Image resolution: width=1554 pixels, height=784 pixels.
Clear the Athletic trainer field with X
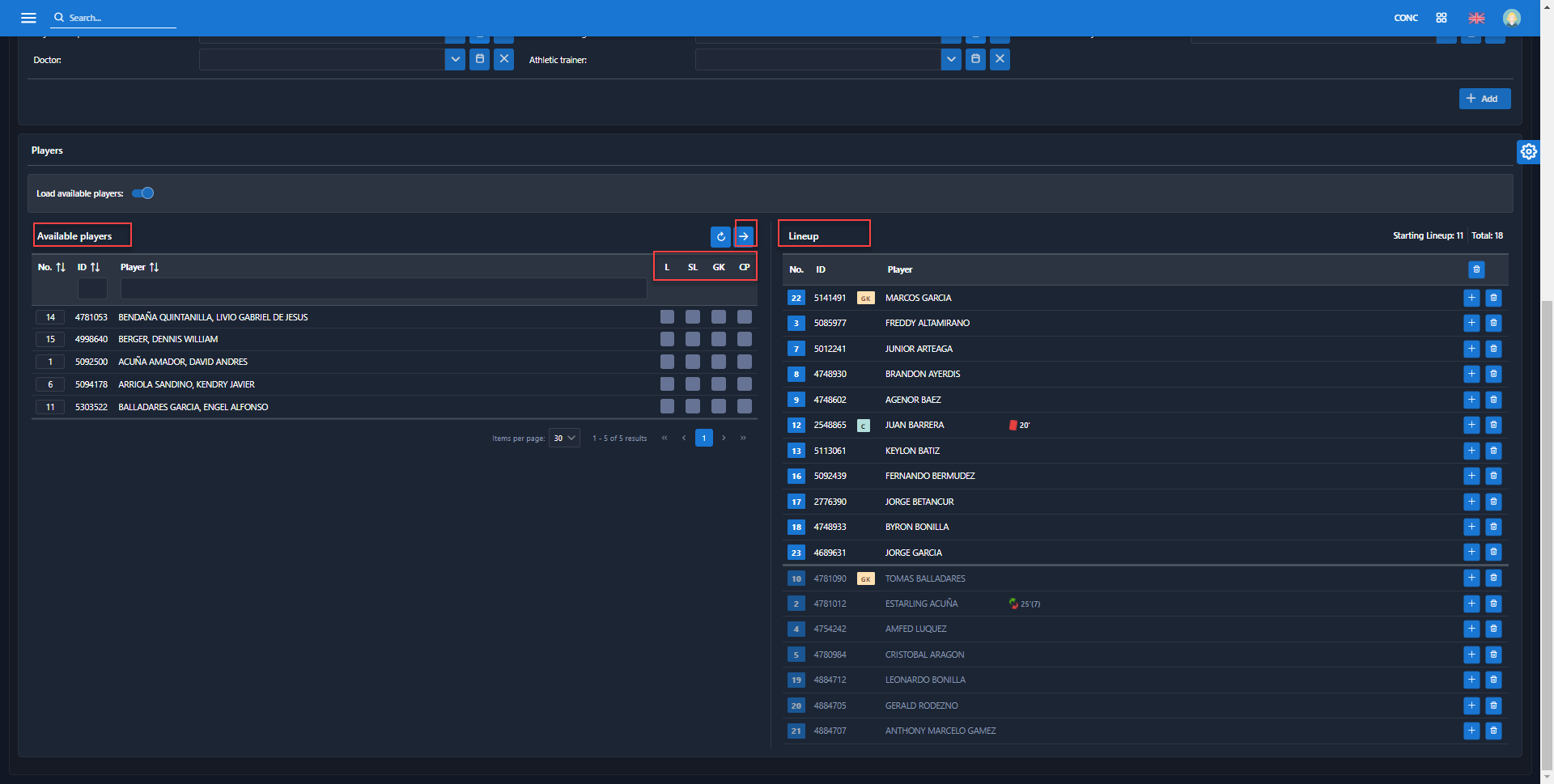tap(1000, 59)
